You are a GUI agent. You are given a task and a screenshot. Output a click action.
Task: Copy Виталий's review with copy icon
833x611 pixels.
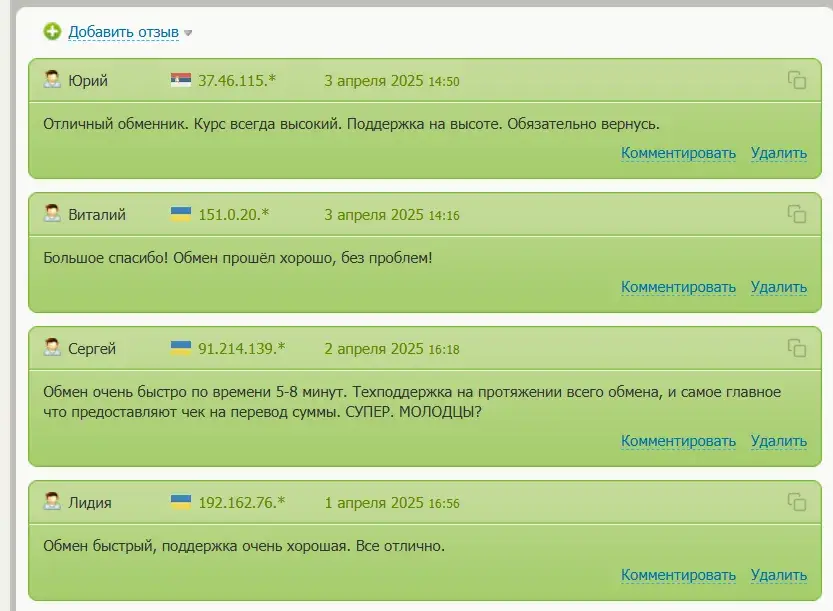[x=796, y=214]
